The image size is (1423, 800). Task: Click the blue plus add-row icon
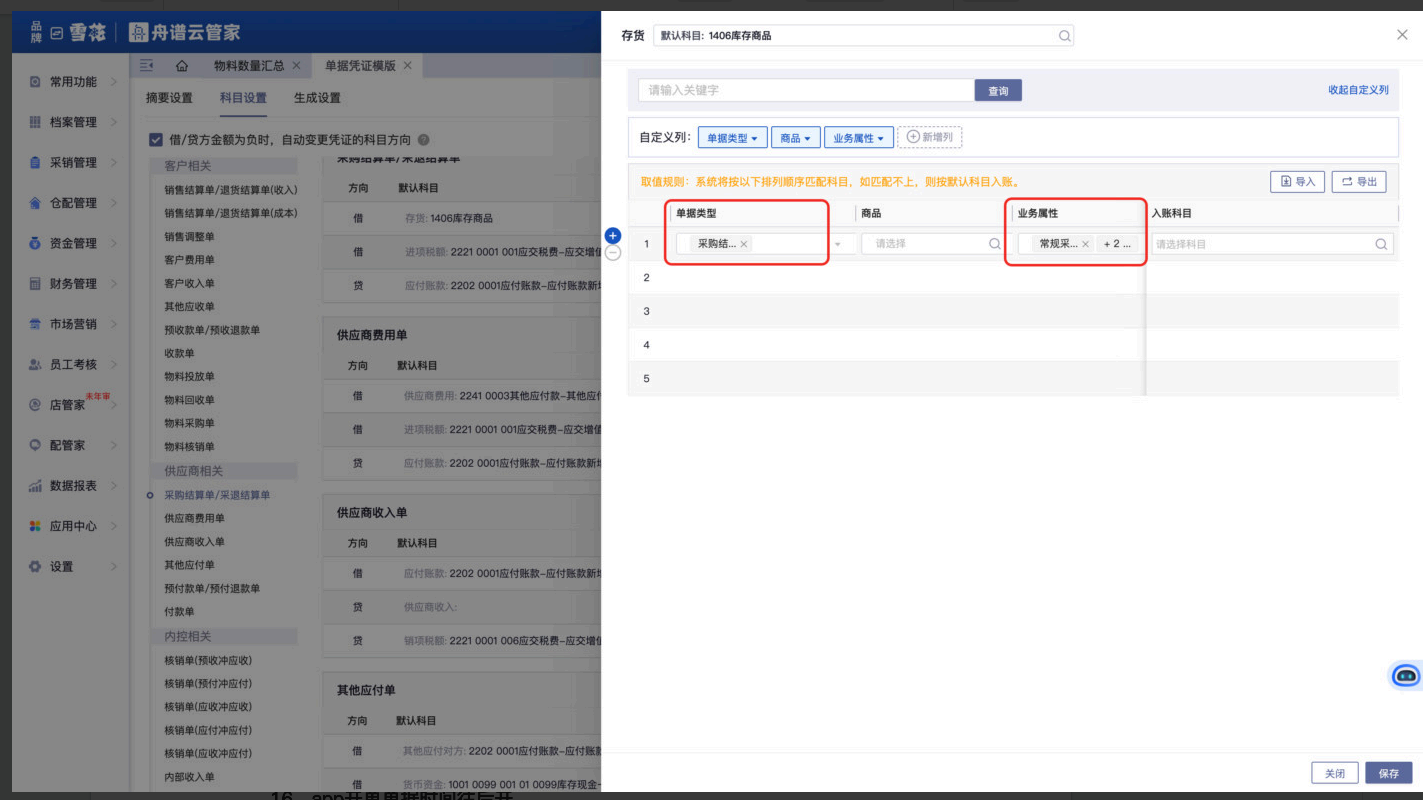pos(613,236)
